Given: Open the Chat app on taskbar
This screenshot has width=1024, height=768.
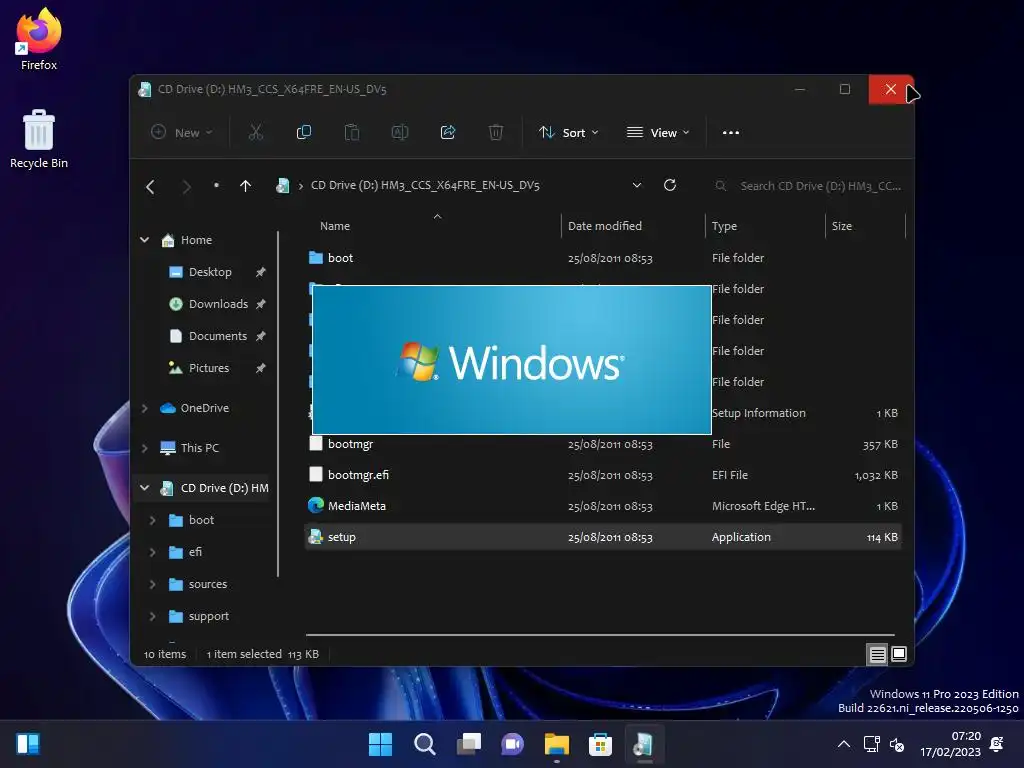Looking at the screenshot, I should (512, 744).
